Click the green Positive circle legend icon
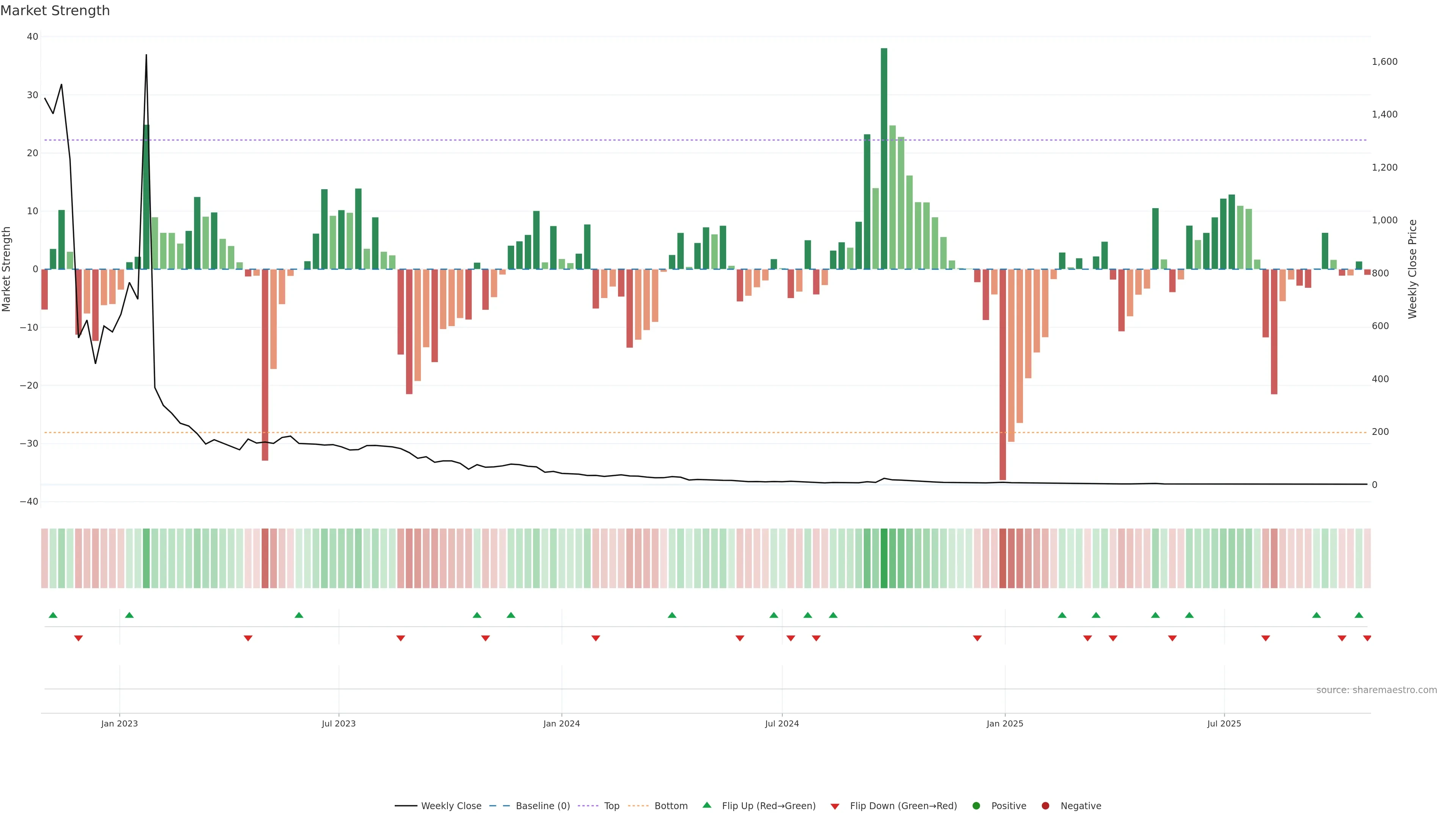Viewport: 1456px width, 819px height. tap(976, 805)
